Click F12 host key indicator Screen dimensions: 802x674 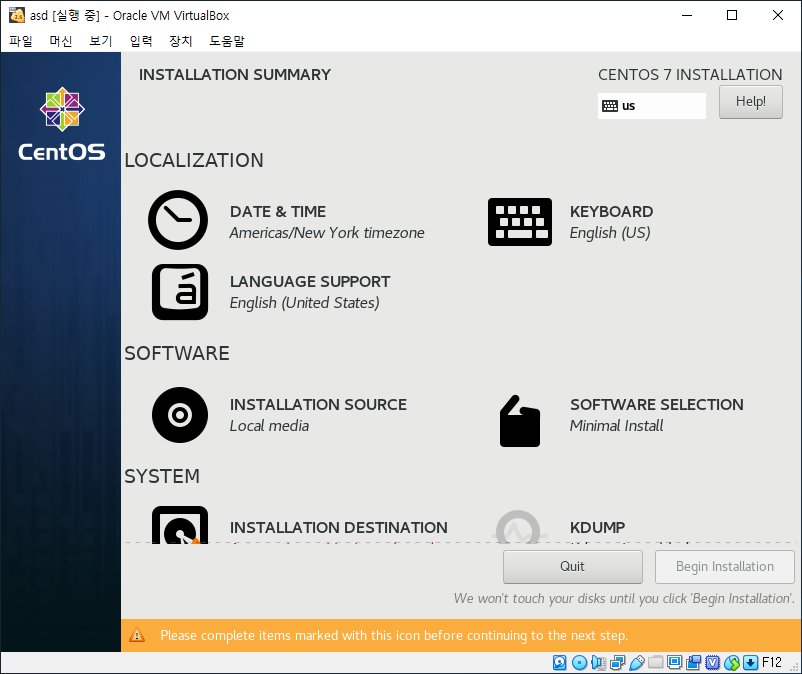[771, 663]
